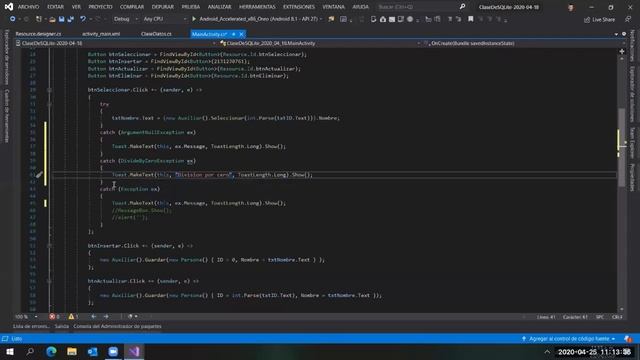
Task: Open Microsoft Edge from the taskbar
Action: (x=51, y=352)
